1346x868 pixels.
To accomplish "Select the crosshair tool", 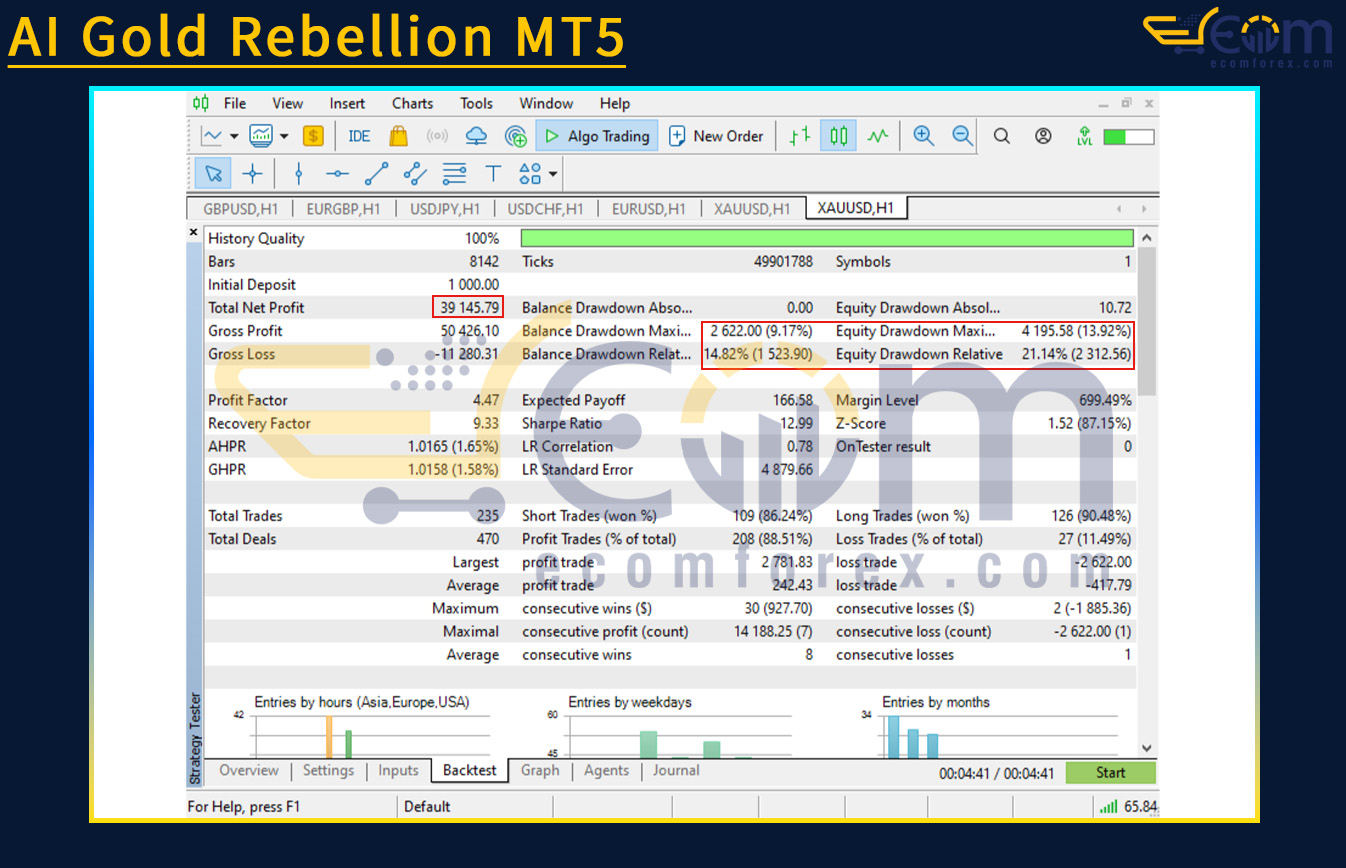I will coord(252,174).
